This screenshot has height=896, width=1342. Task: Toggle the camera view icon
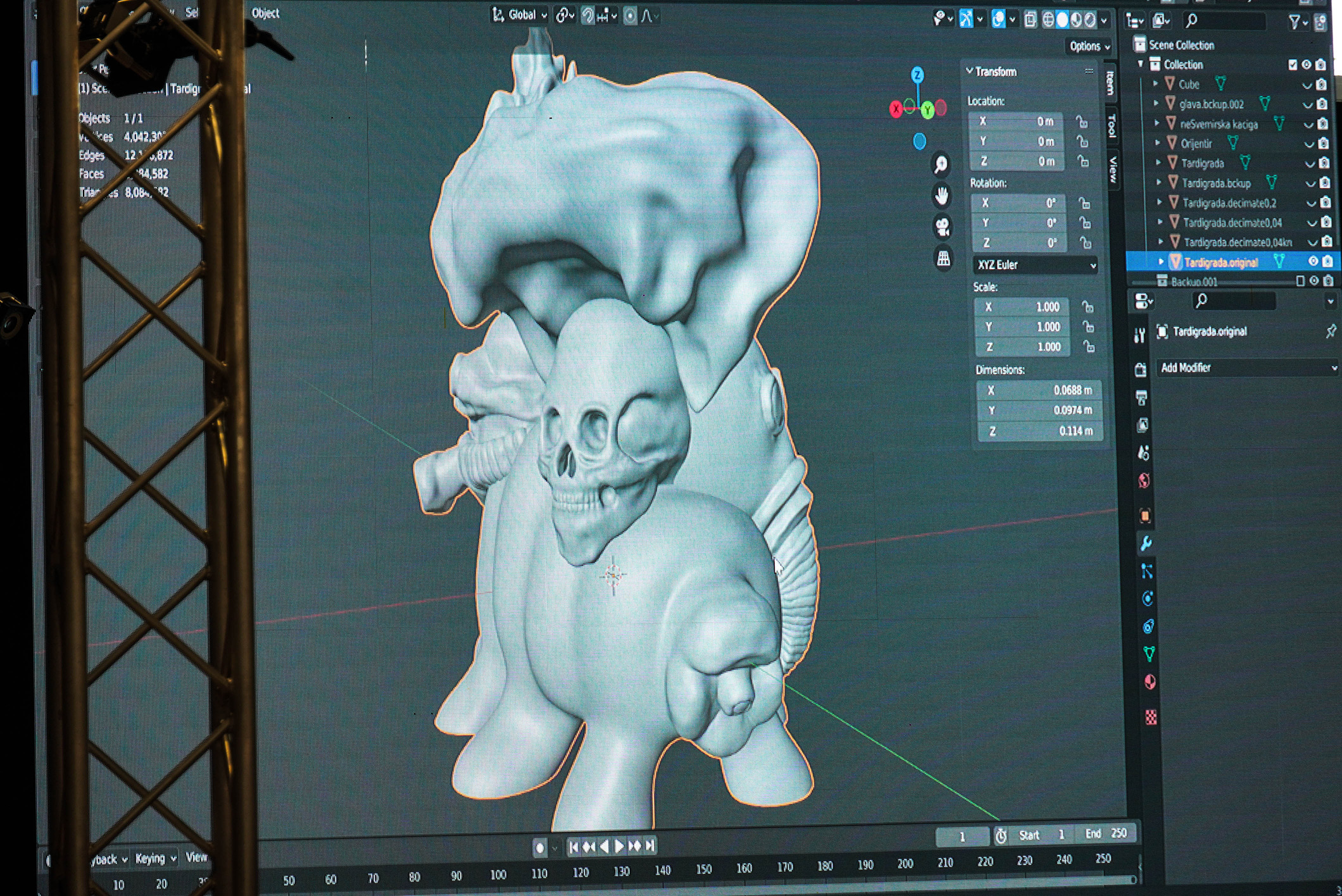[x=943, y=227]
